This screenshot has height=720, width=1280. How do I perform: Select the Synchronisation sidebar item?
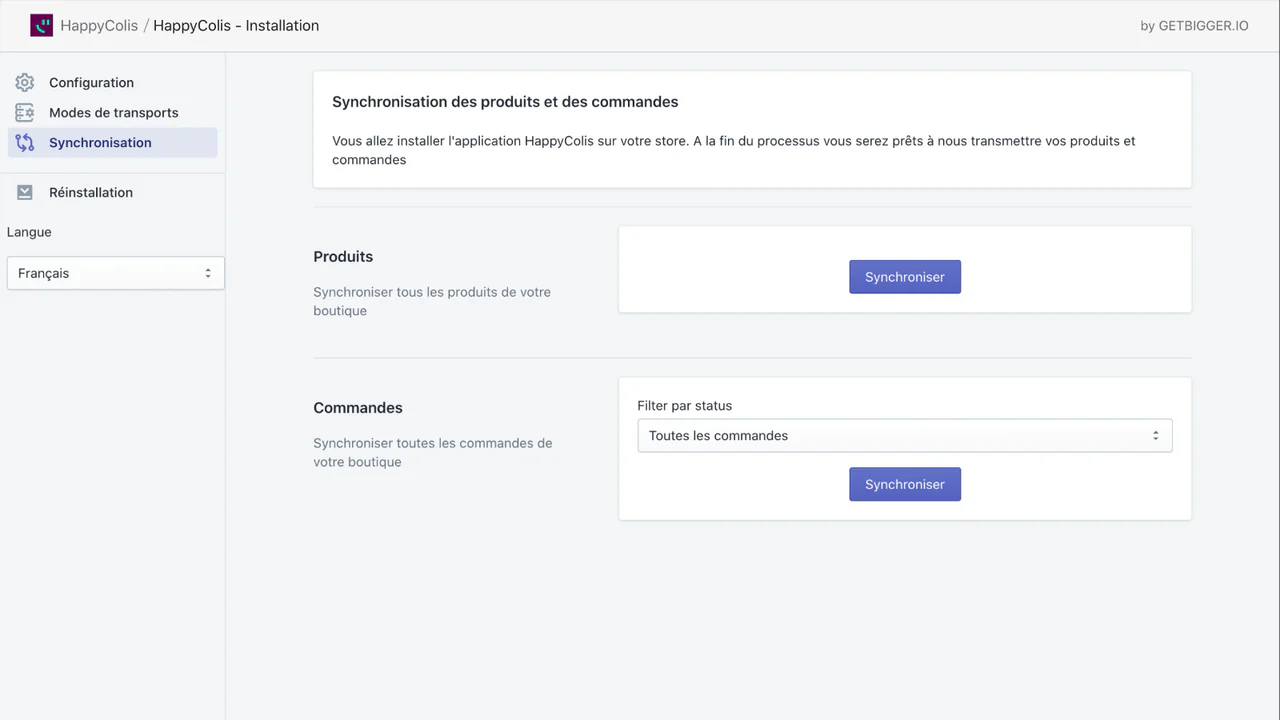click(x=112, y=143)
